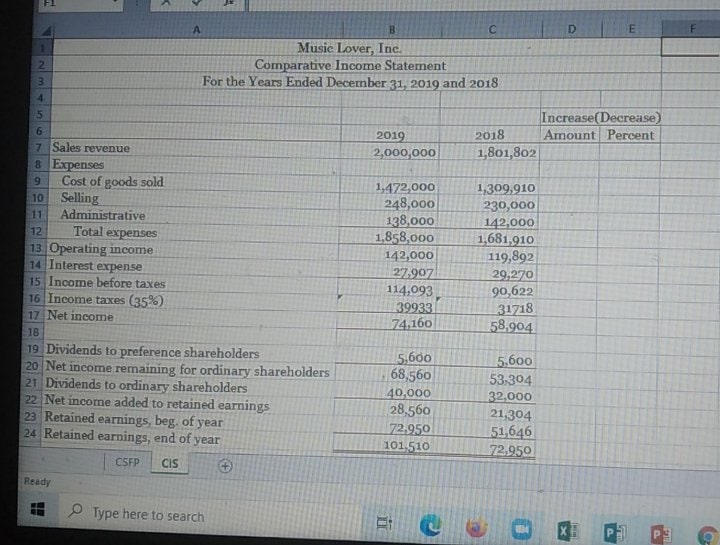720x545 pixels.
Task: Select the 31718 tax cell
Action: [x=515, y=309]
